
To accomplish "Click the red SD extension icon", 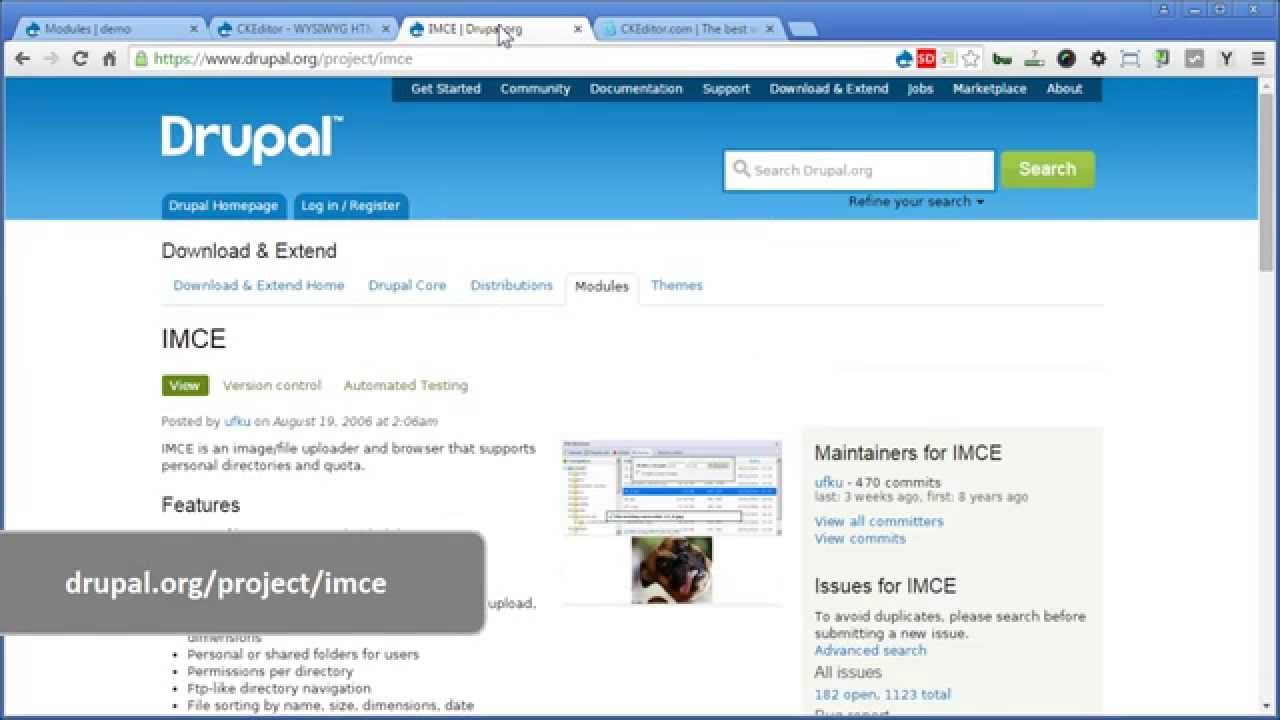I will coord(926,59).
